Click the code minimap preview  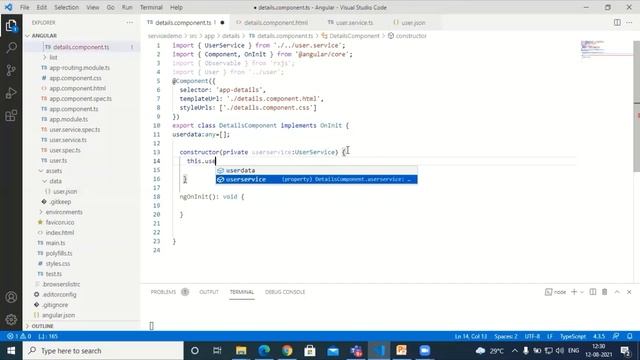click(606, 49)
